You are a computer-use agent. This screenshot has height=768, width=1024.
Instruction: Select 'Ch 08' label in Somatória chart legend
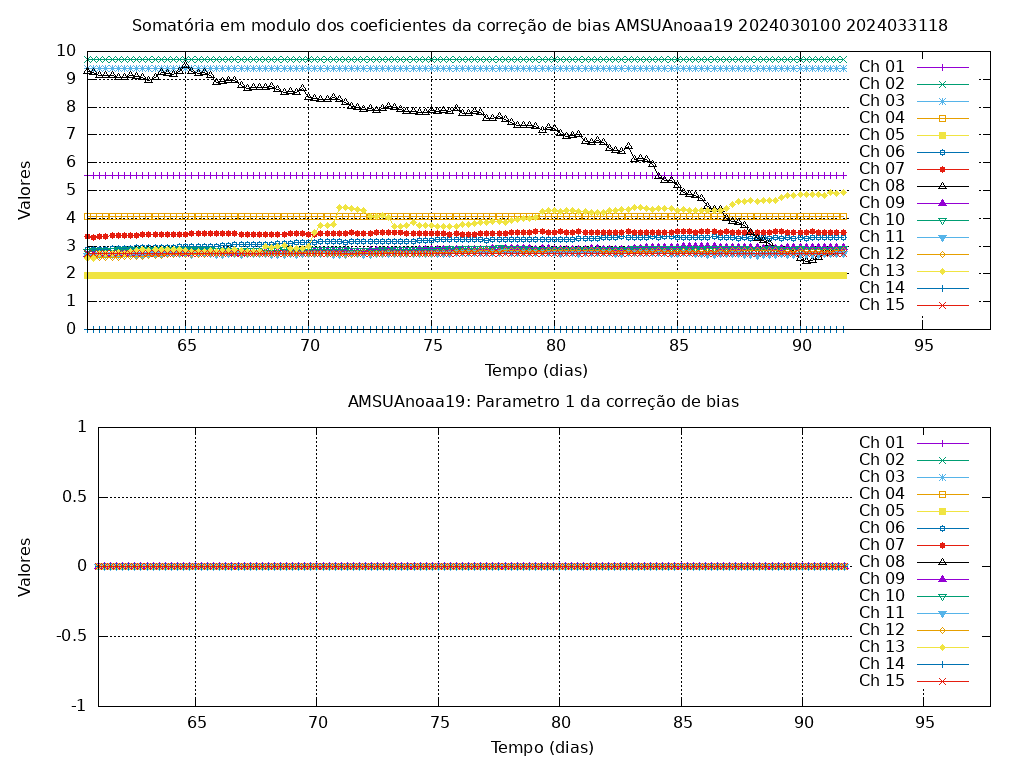point(882,185)
